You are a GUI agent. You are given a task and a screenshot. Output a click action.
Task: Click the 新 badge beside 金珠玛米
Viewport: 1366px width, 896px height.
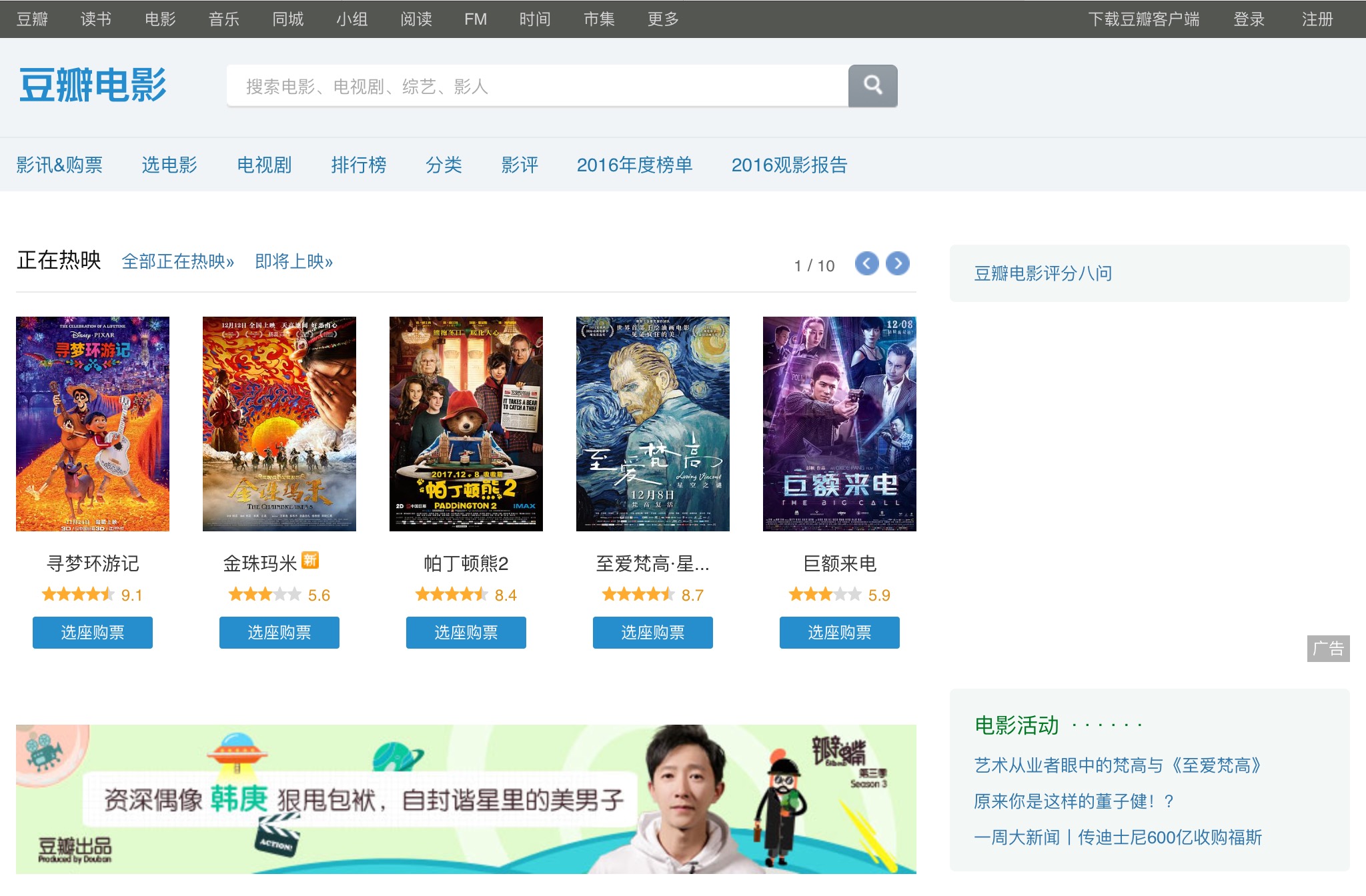click(310, 560)
